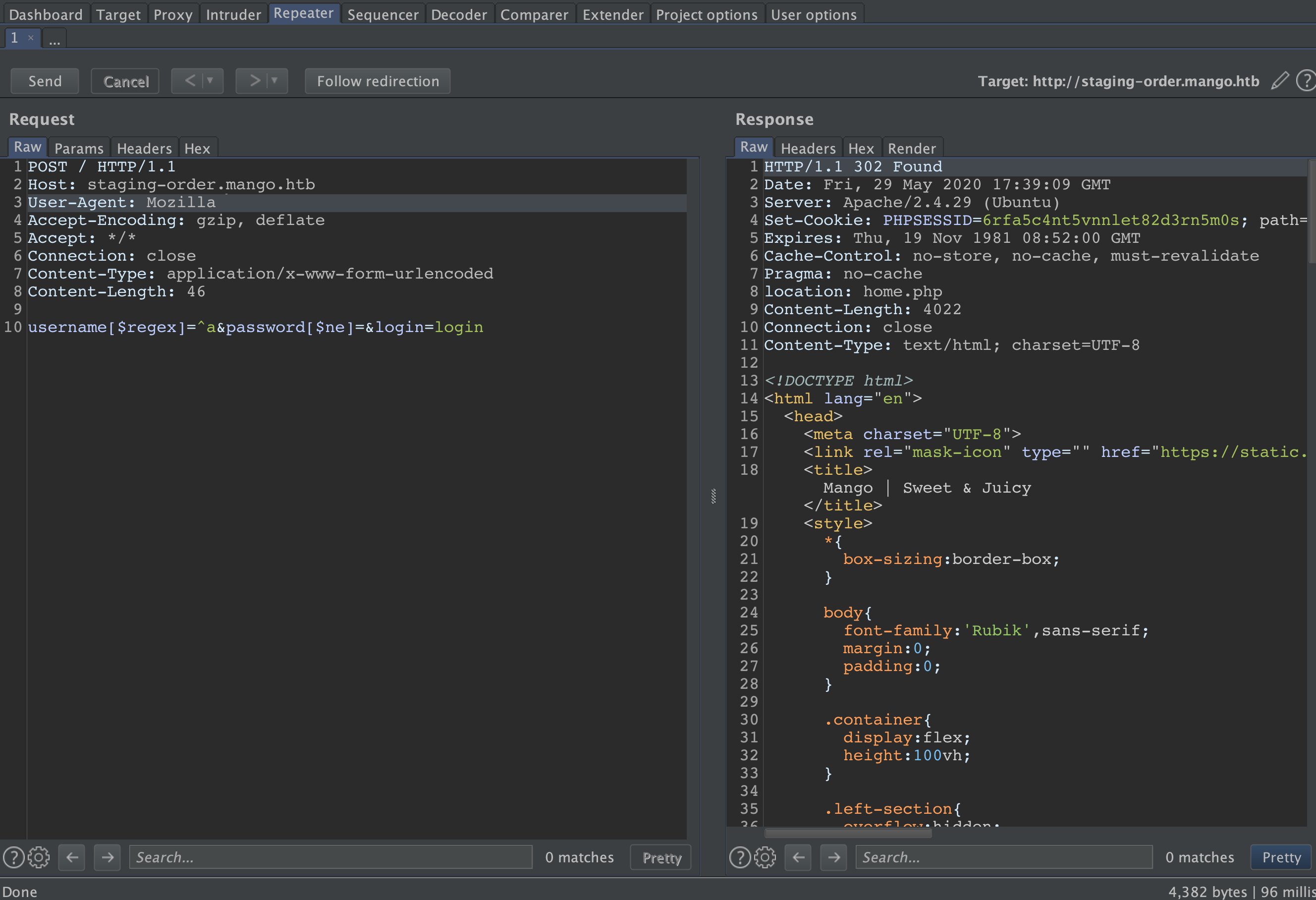Open the Sequencer tab
The image size is (1316, 900).
click(x=383, y=14)
